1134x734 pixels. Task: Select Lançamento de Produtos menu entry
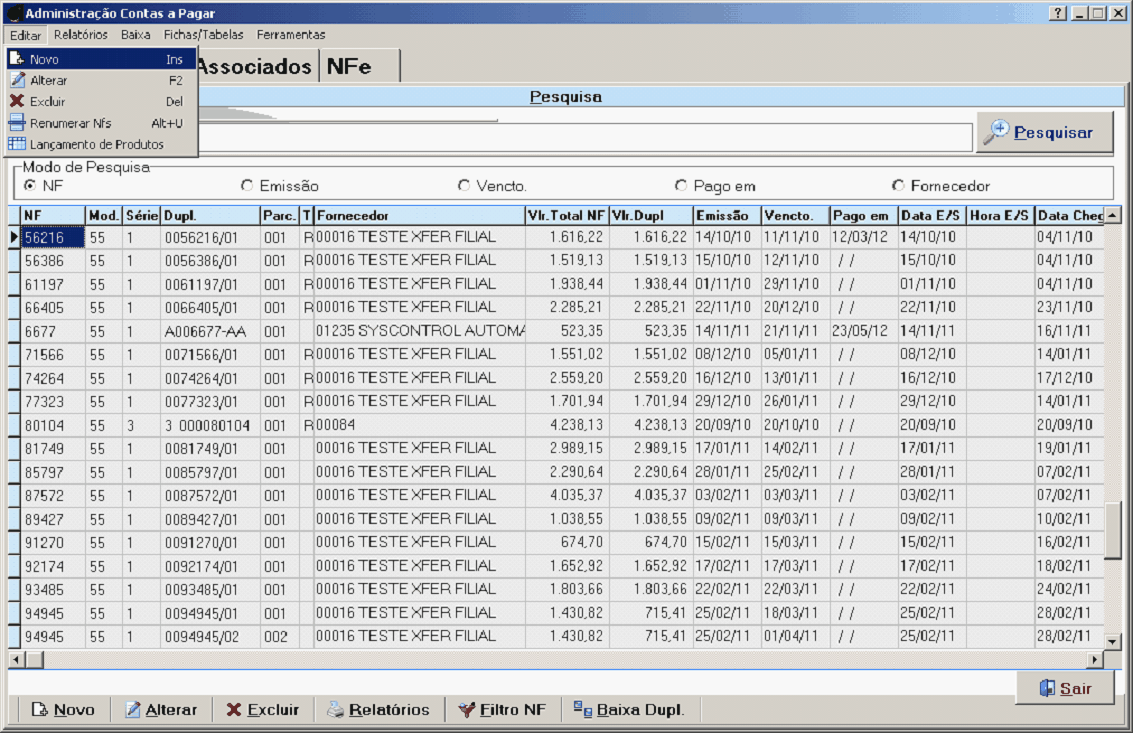pyautogui.click(x=96, y=144)
